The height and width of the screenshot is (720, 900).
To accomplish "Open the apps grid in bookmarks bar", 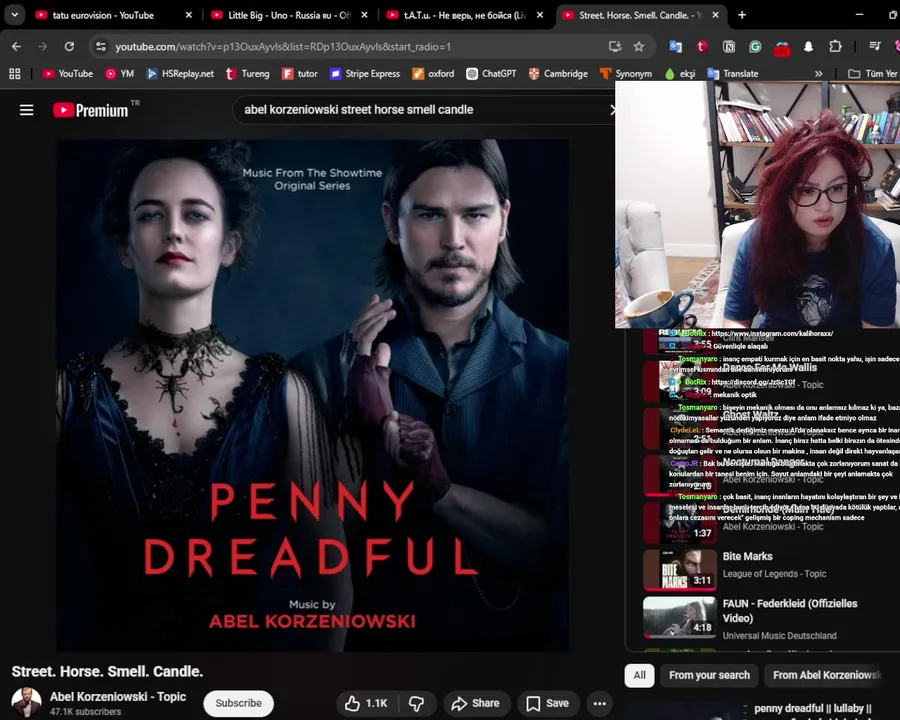I will [x=15, y=73].
